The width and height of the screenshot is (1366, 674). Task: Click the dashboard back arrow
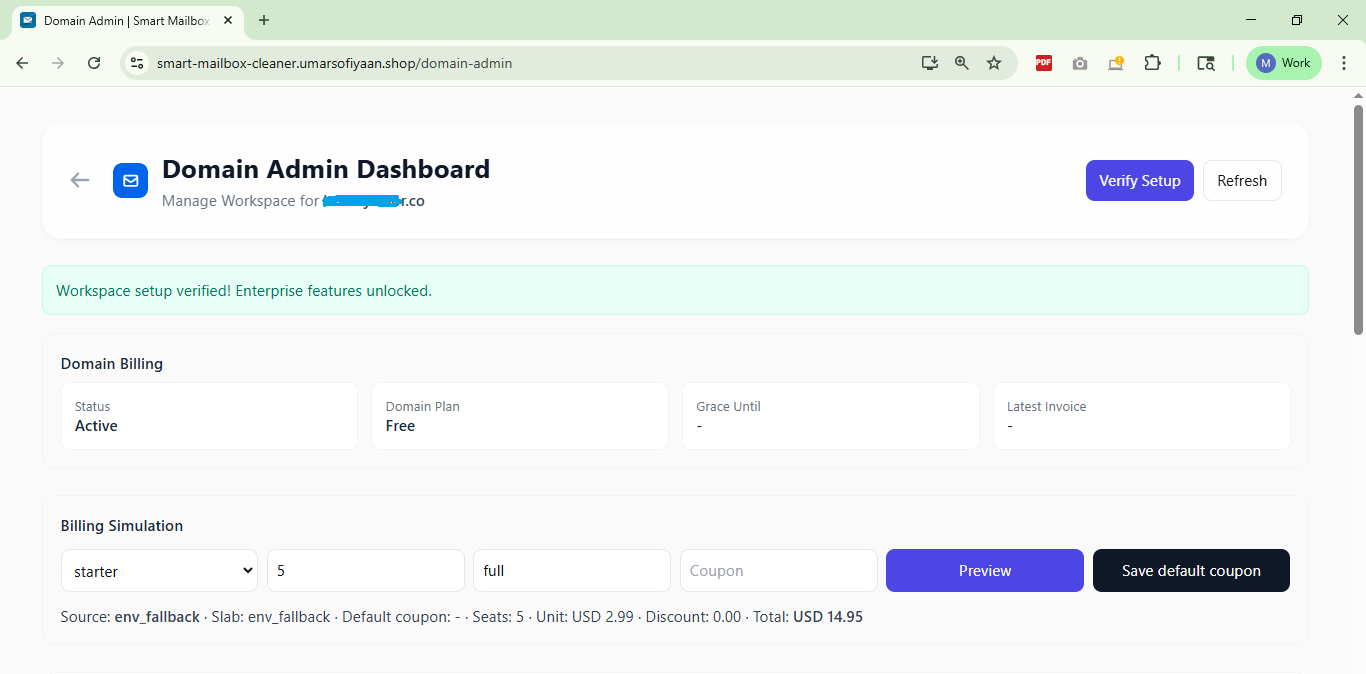[x=80, y=180]
